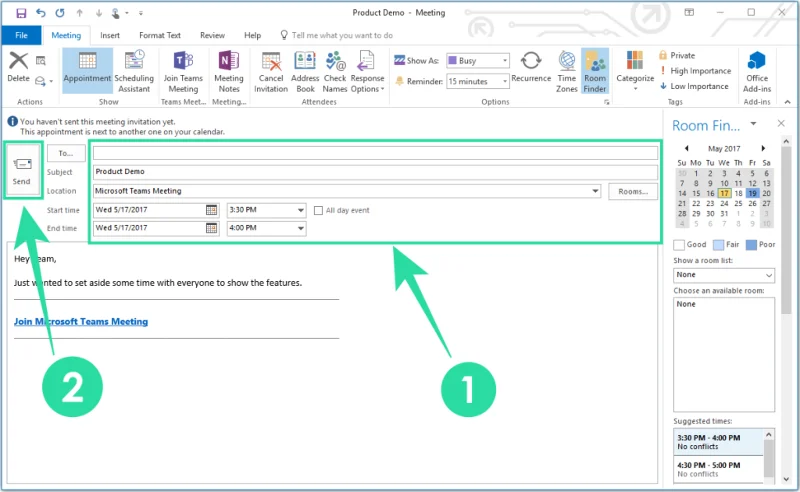Click the Delete meeting icon
This screenshot has height=492, width=800.
pos(18,67)
